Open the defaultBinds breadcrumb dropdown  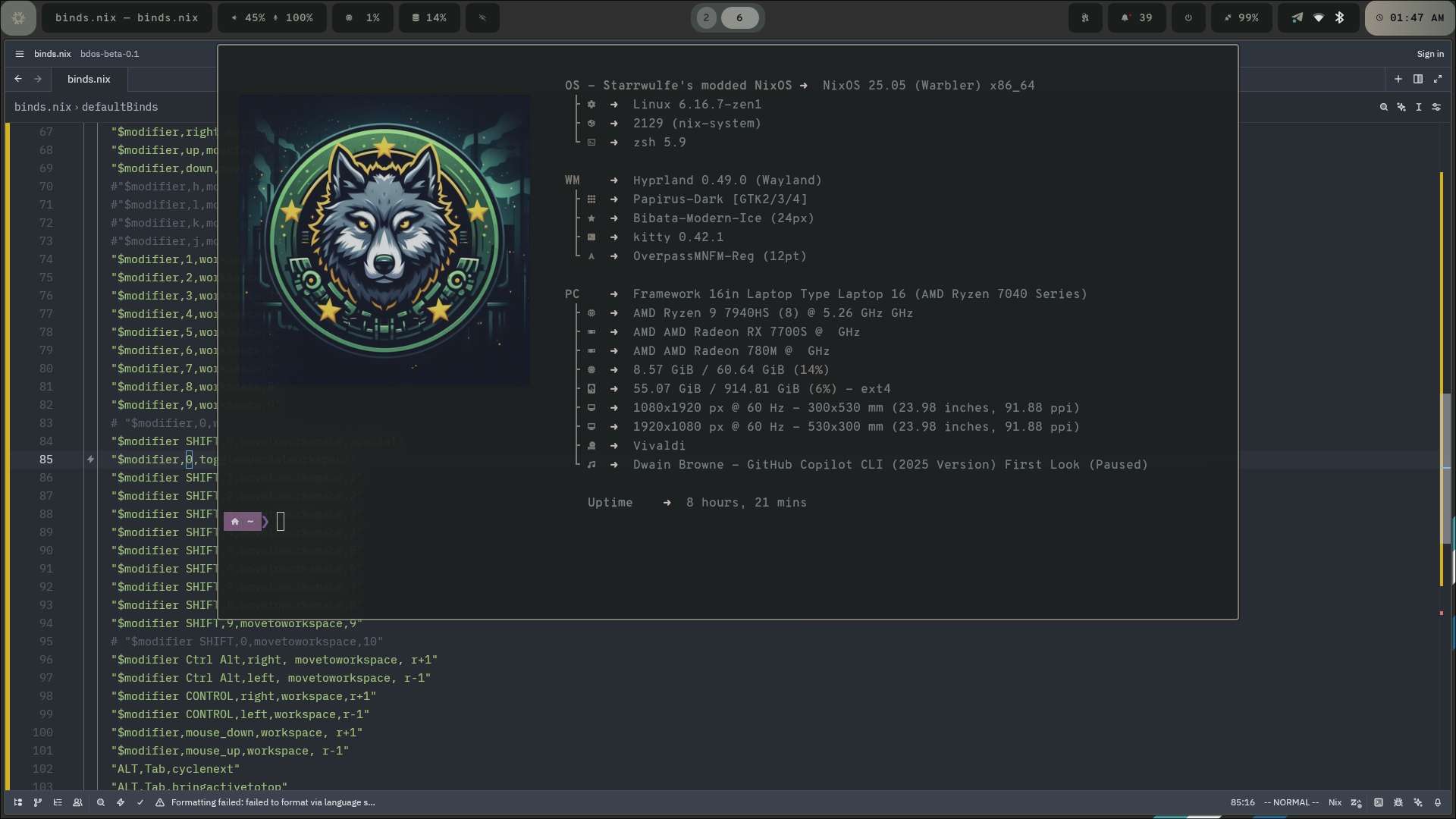[120, 107]
